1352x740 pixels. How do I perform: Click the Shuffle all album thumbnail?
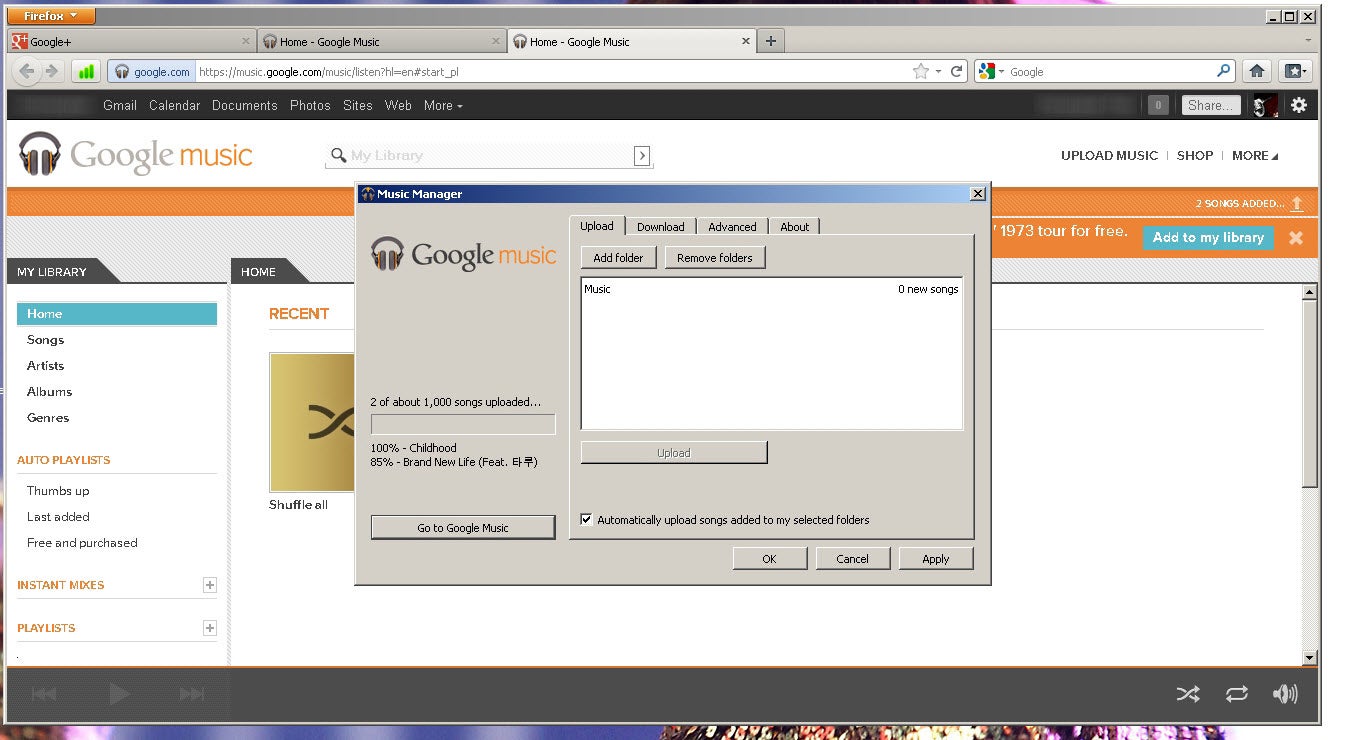pos(312,422)
